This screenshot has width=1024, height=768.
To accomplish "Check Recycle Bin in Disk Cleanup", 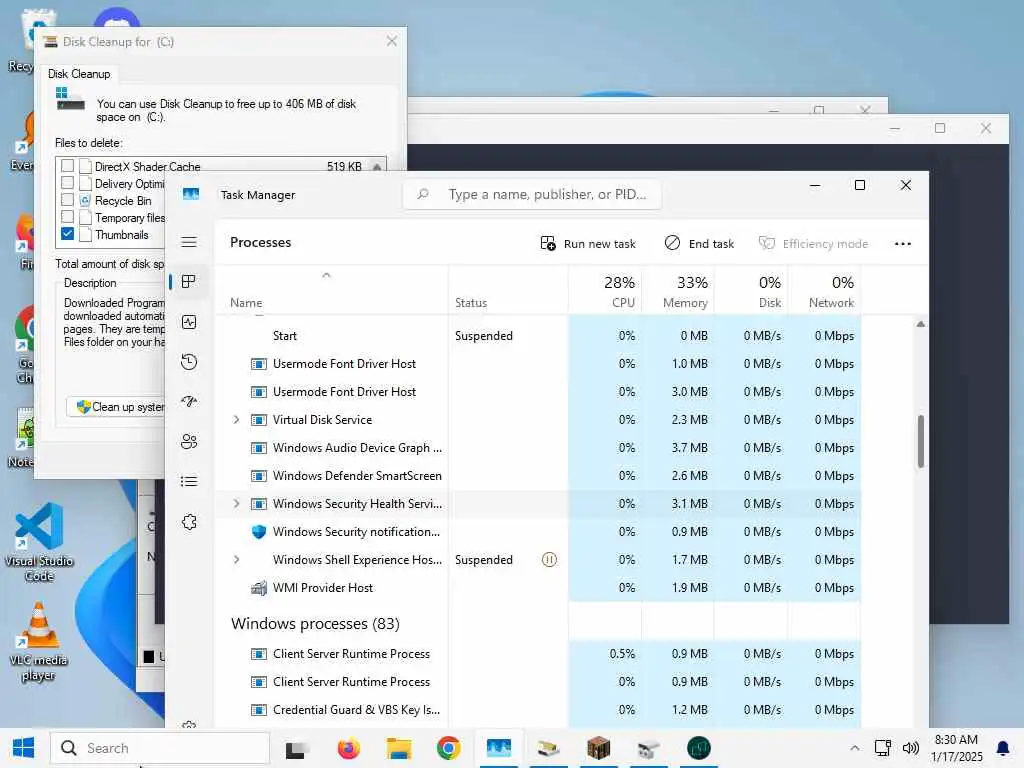I will pos(67,200).
